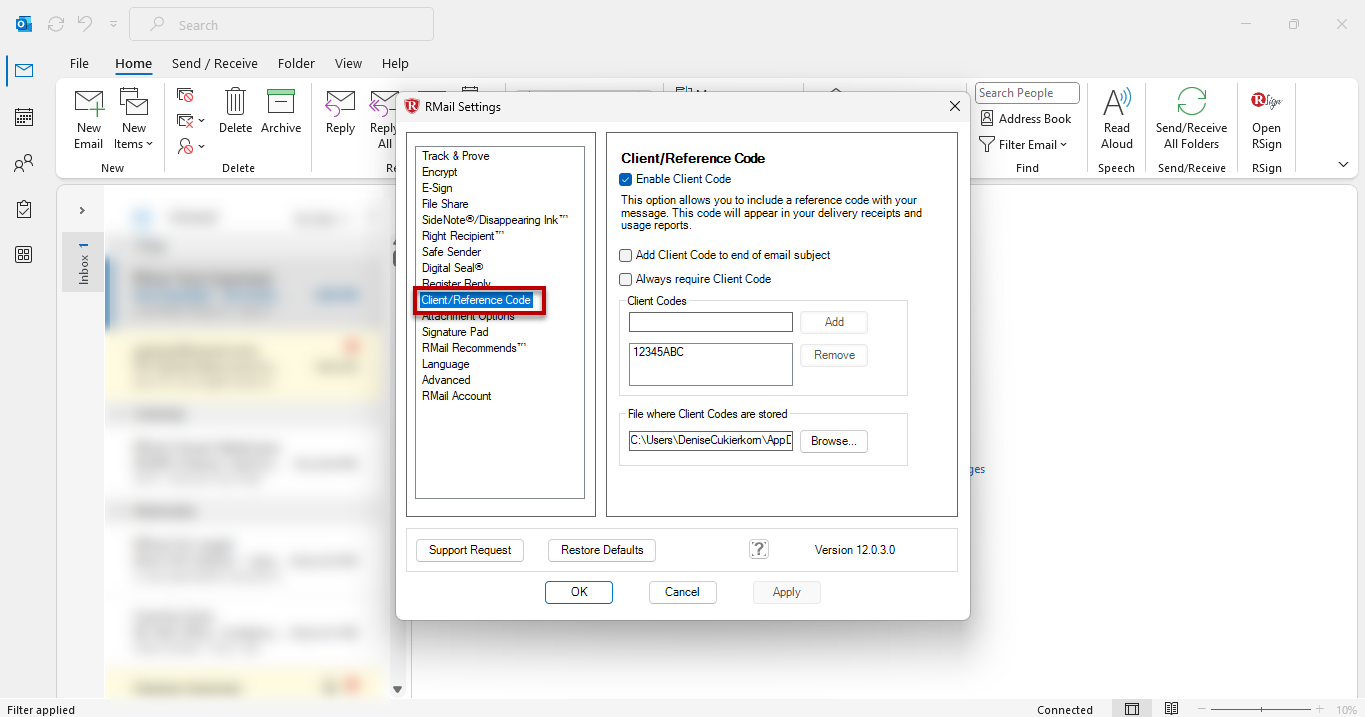Open the Calendar view in left rail
This screenshot has height=717, width=1365.
click(x=23, y=117)
